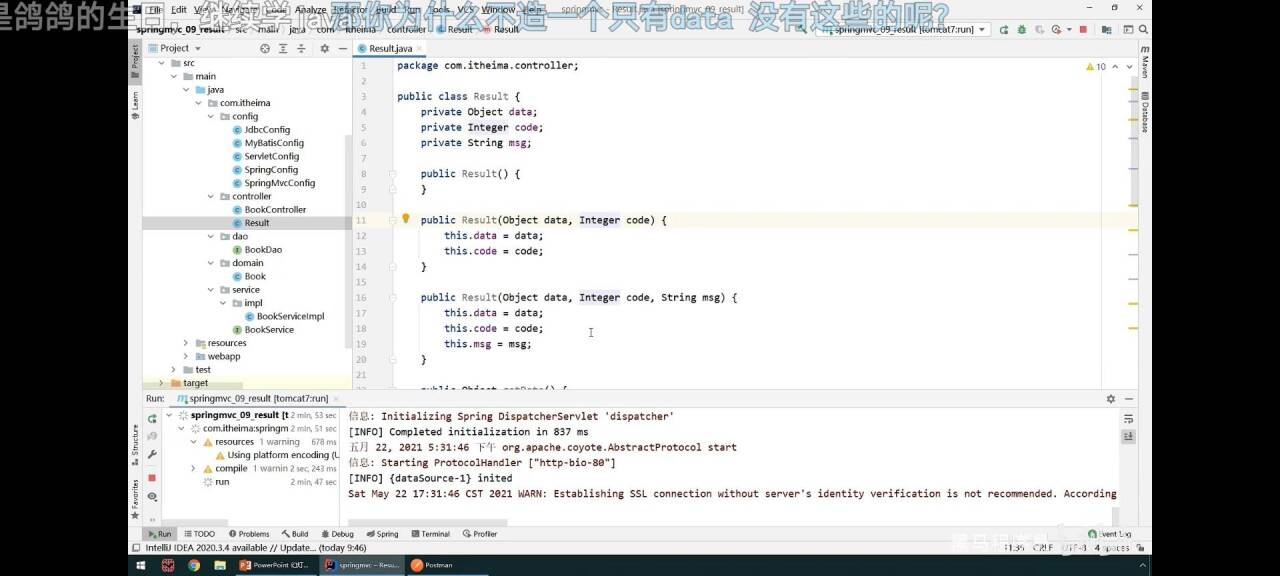Image resolution: width=1280 pixels, height=576 pixels.
Task: Open run configuration dropdown springmvc_09_result
Action: click(904, 30)
